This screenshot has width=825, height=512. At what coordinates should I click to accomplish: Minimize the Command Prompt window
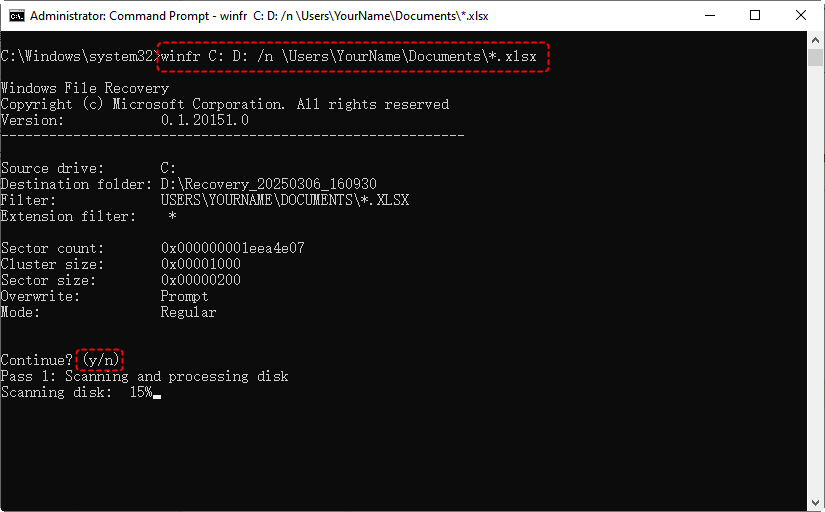pos(710,15)
